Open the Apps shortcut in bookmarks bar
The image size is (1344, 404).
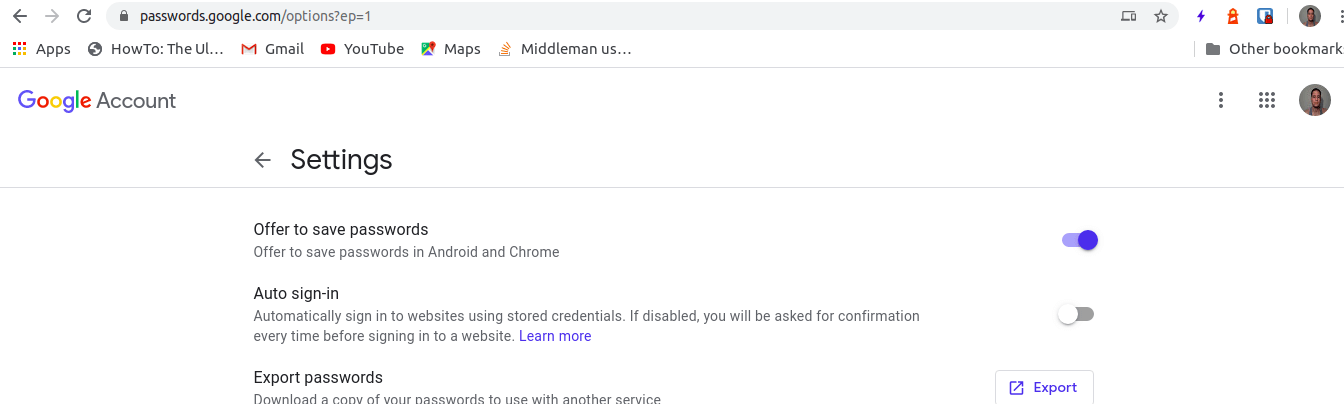41,49
